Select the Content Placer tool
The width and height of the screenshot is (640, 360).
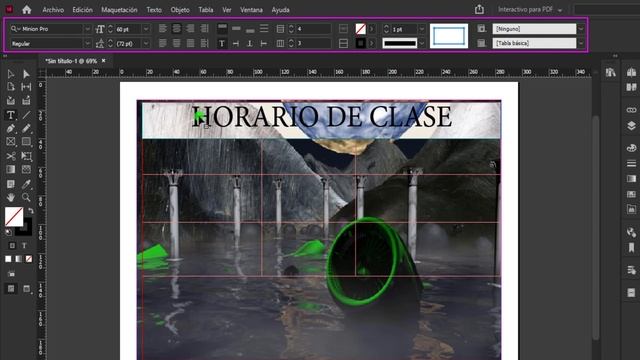click(26, 101)
